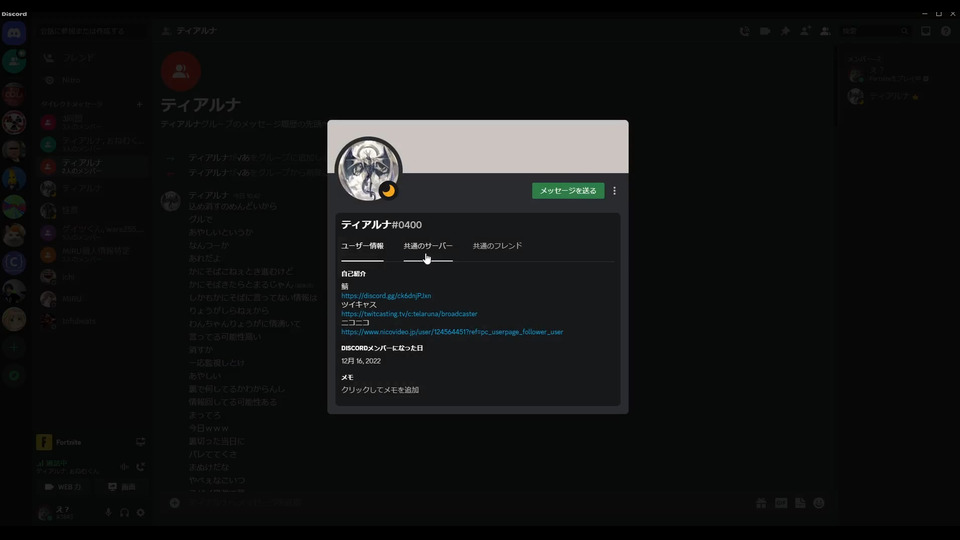Click the profile avatar in the popup
Image resolution: width=960 pixels, height=540 pixels.
(x=368, y=169)
